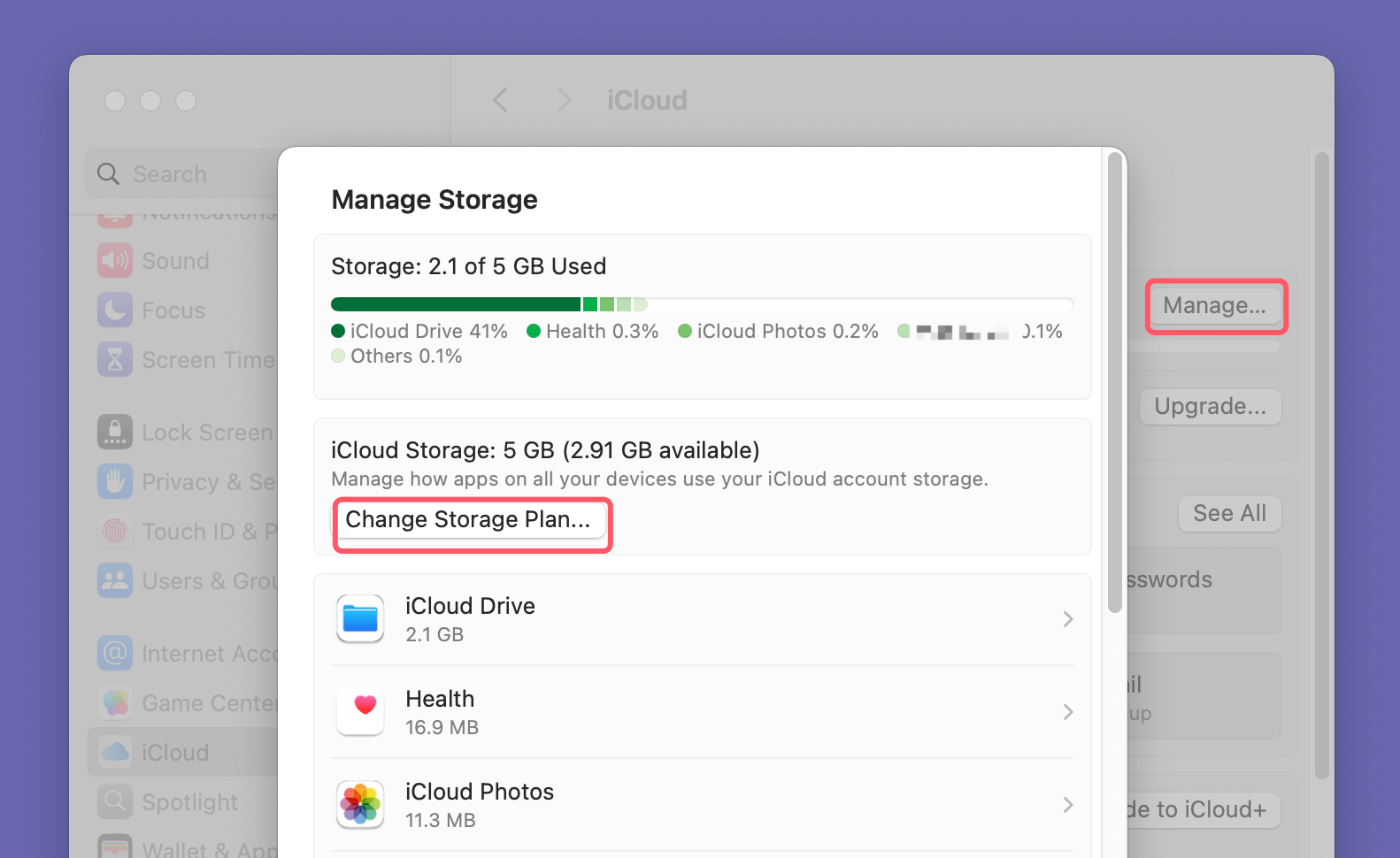Select the Lock Screen padlock icon
The width and height of the screenshot is (1400, 858).
pos(114,432)
